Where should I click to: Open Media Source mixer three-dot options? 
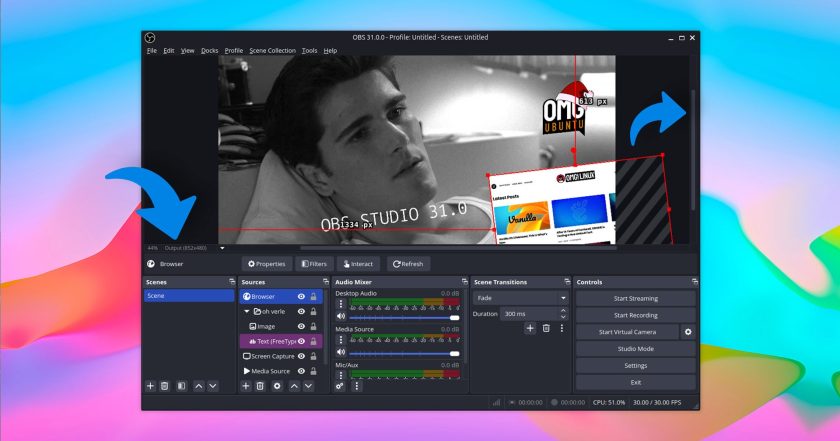click(341, 340)
